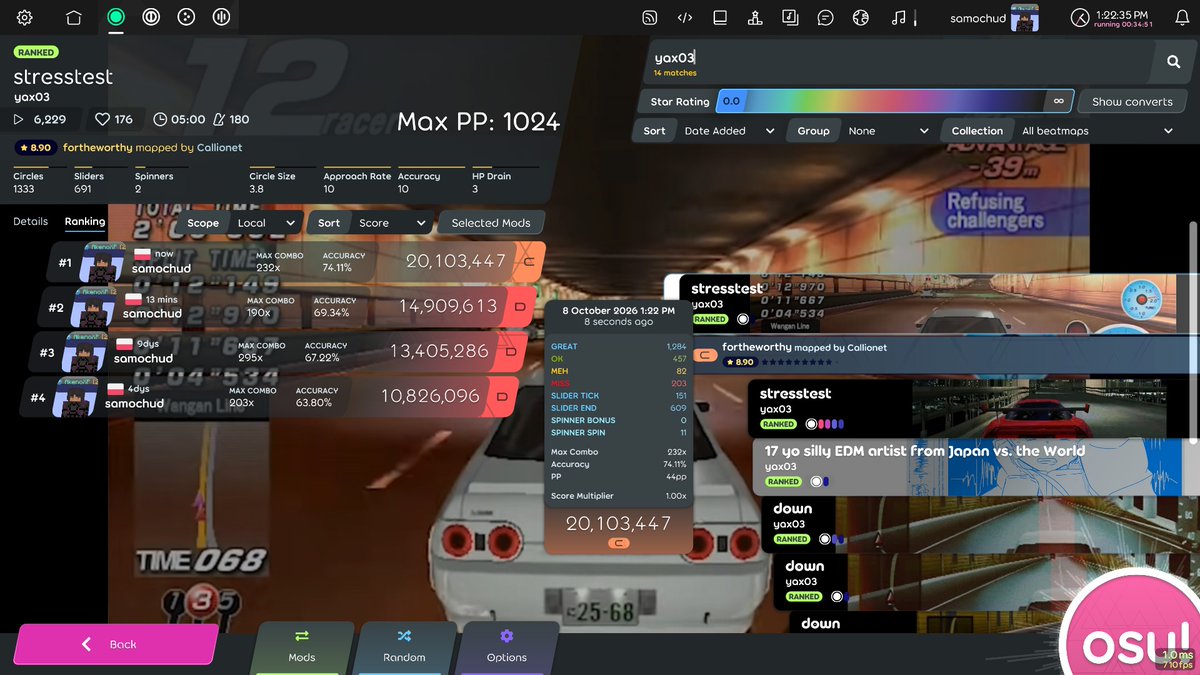Click the BPM metronome icon showing 180

click(219, 119)
